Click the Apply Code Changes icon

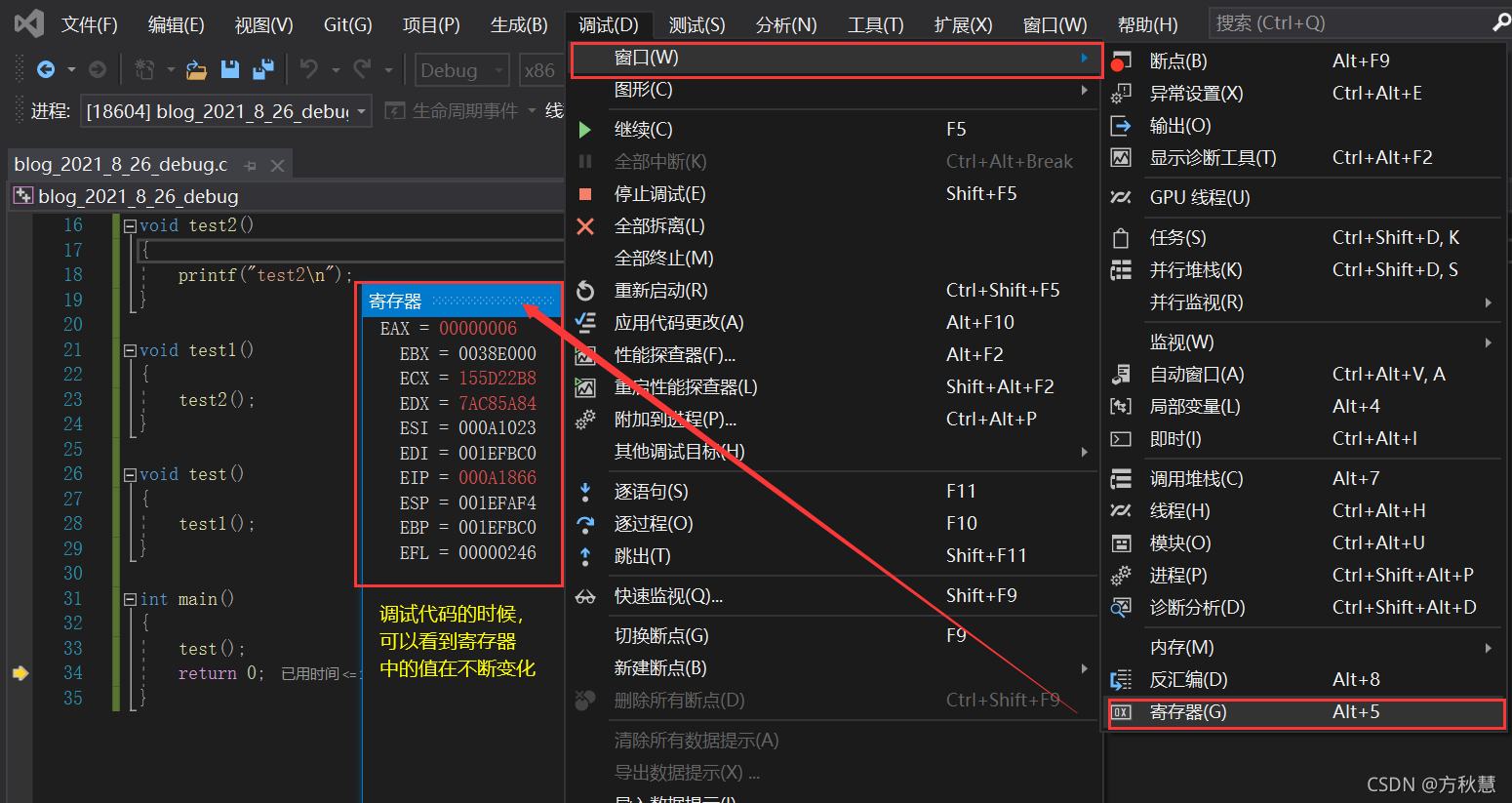tap(585, 323)
